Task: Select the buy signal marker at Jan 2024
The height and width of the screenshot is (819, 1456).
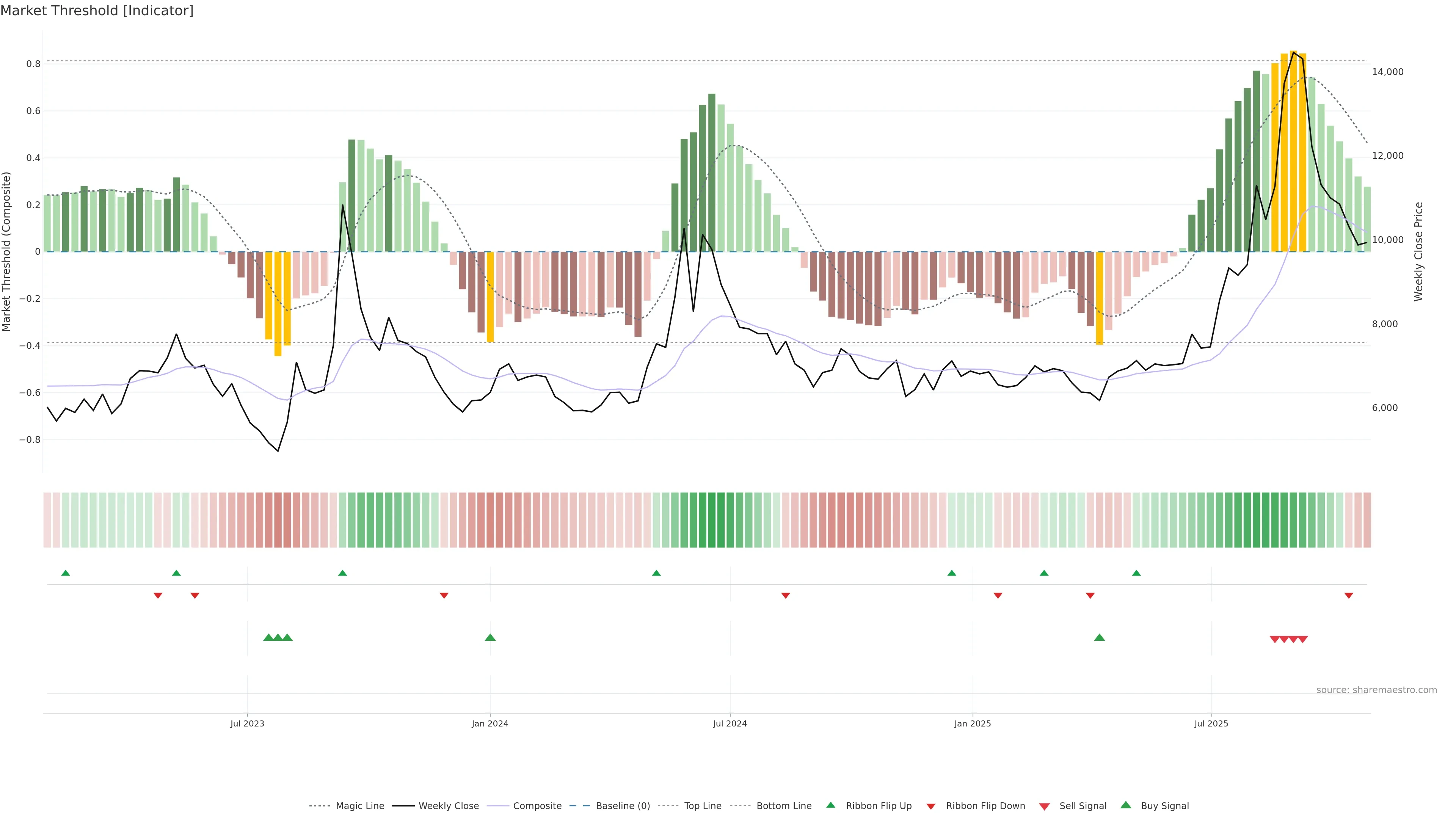Action: (490, 637)
